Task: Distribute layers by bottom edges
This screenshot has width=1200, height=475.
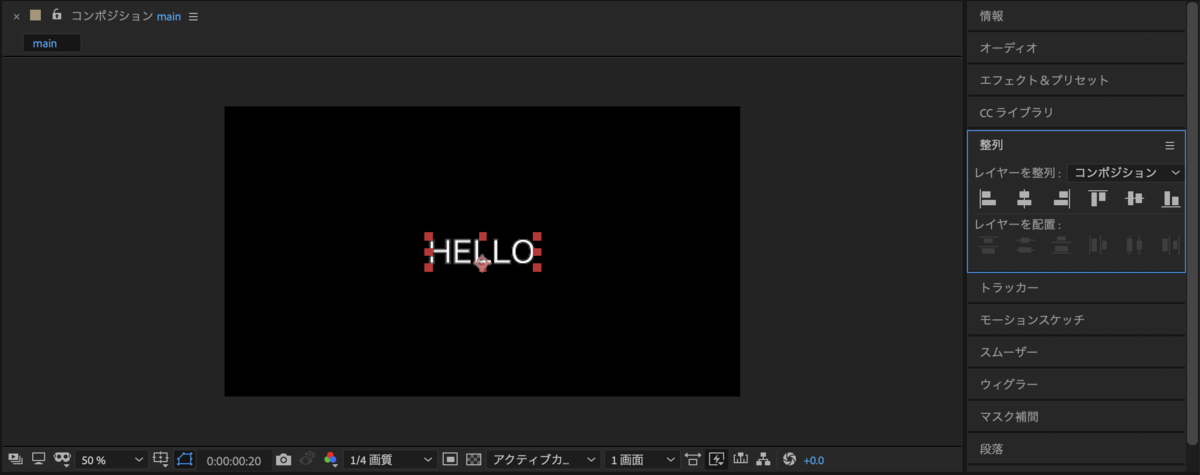Action: [1061, 245]
